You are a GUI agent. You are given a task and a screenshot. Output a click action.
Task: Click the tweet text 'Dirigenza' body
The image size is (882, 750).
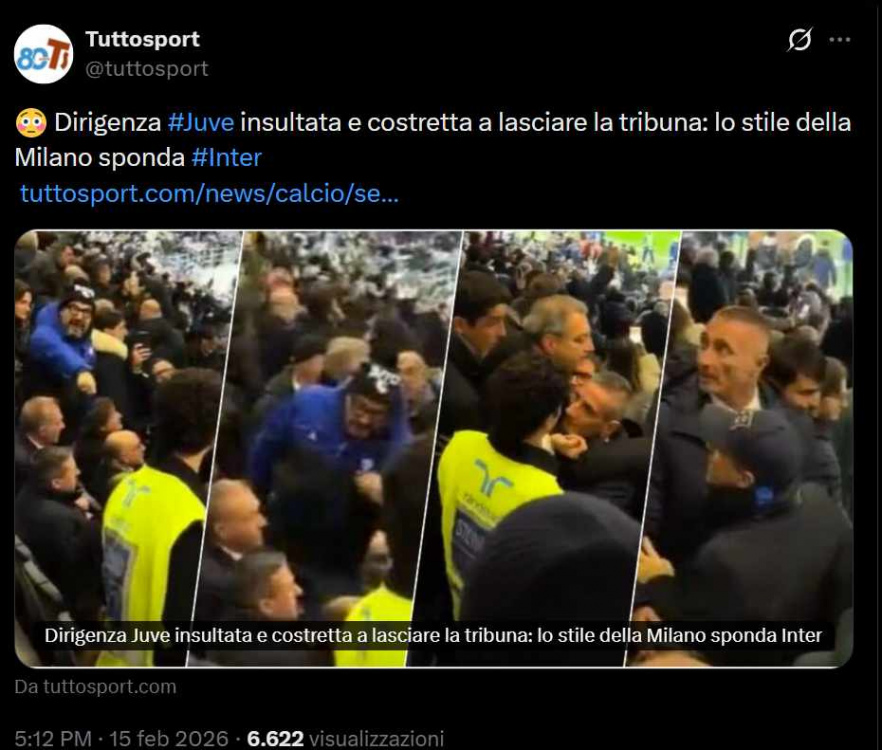[107, 123]
